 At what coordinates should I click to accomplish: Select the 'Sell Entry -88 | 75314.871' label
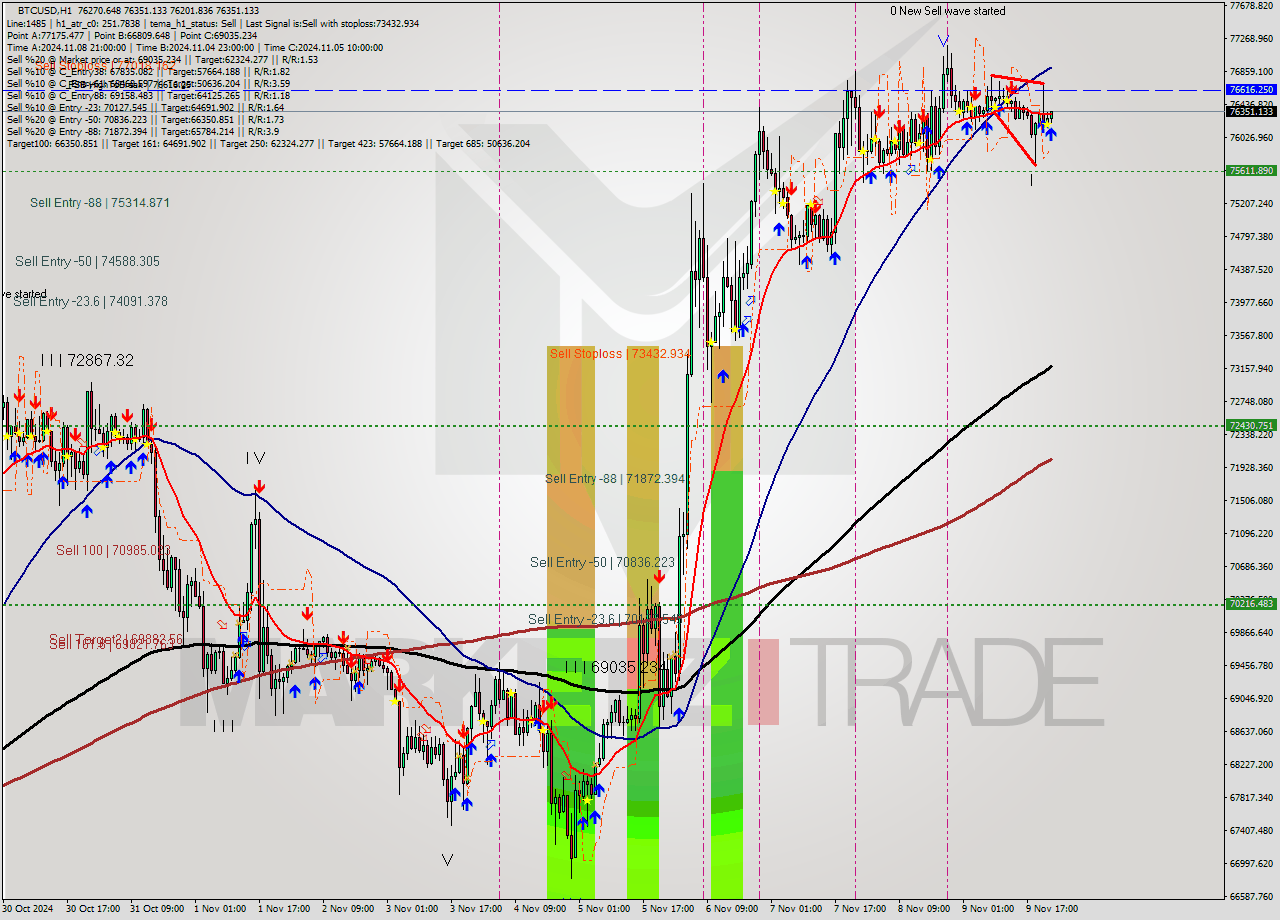coord(100,203)
